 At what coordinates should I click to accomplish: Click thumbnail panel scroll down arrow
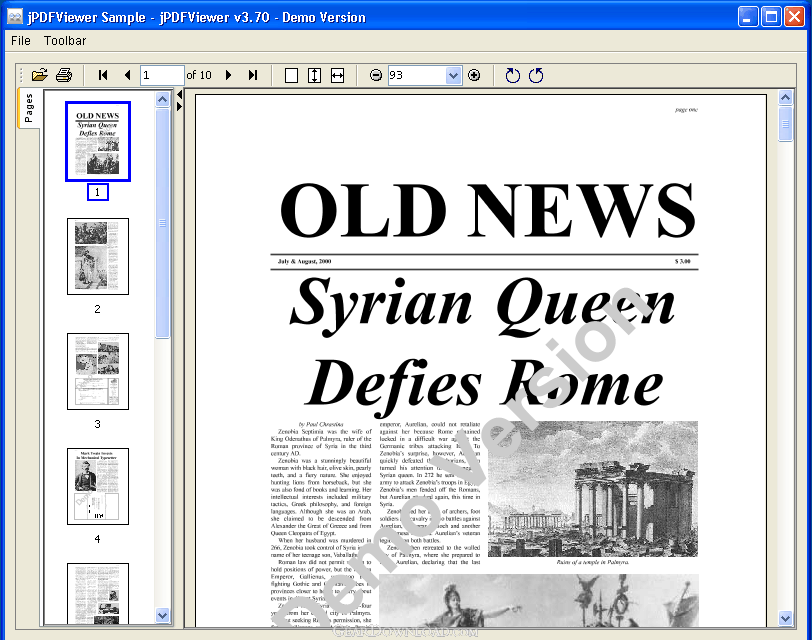tap(163, 615)
